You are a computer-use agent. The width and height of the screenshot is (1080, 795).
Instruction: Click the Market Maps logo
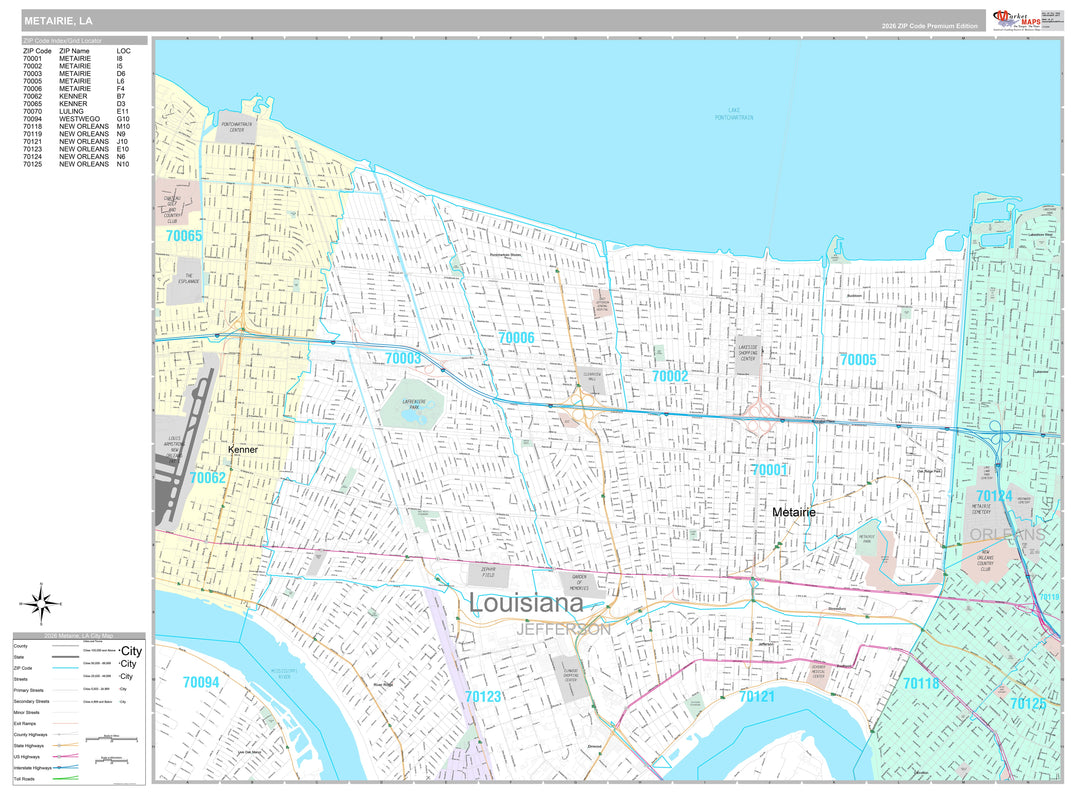click(x=1016, y=19)
